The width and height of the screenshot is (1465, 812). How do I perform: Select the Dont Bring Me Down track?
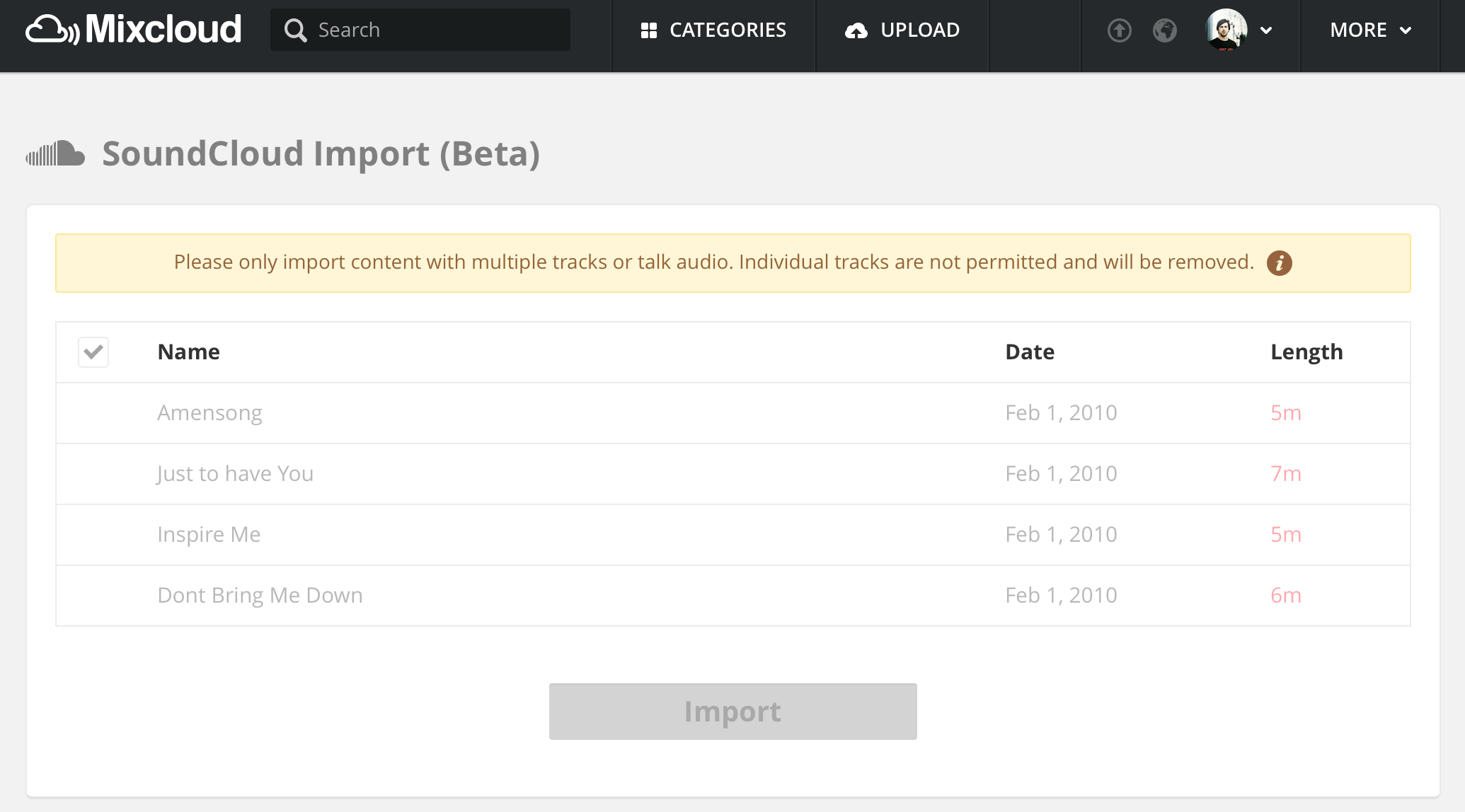[260, 596]
